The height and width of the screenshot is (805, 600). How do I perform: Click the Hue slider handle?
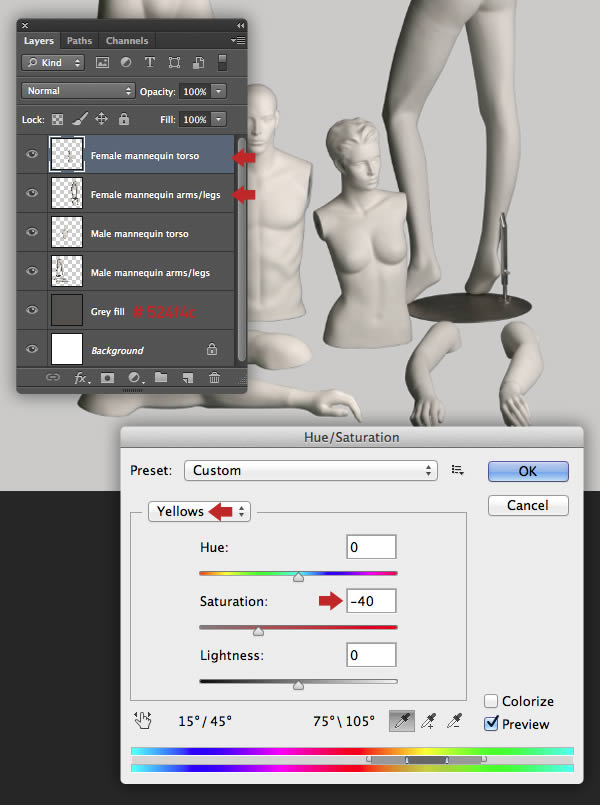click(298, 578)
